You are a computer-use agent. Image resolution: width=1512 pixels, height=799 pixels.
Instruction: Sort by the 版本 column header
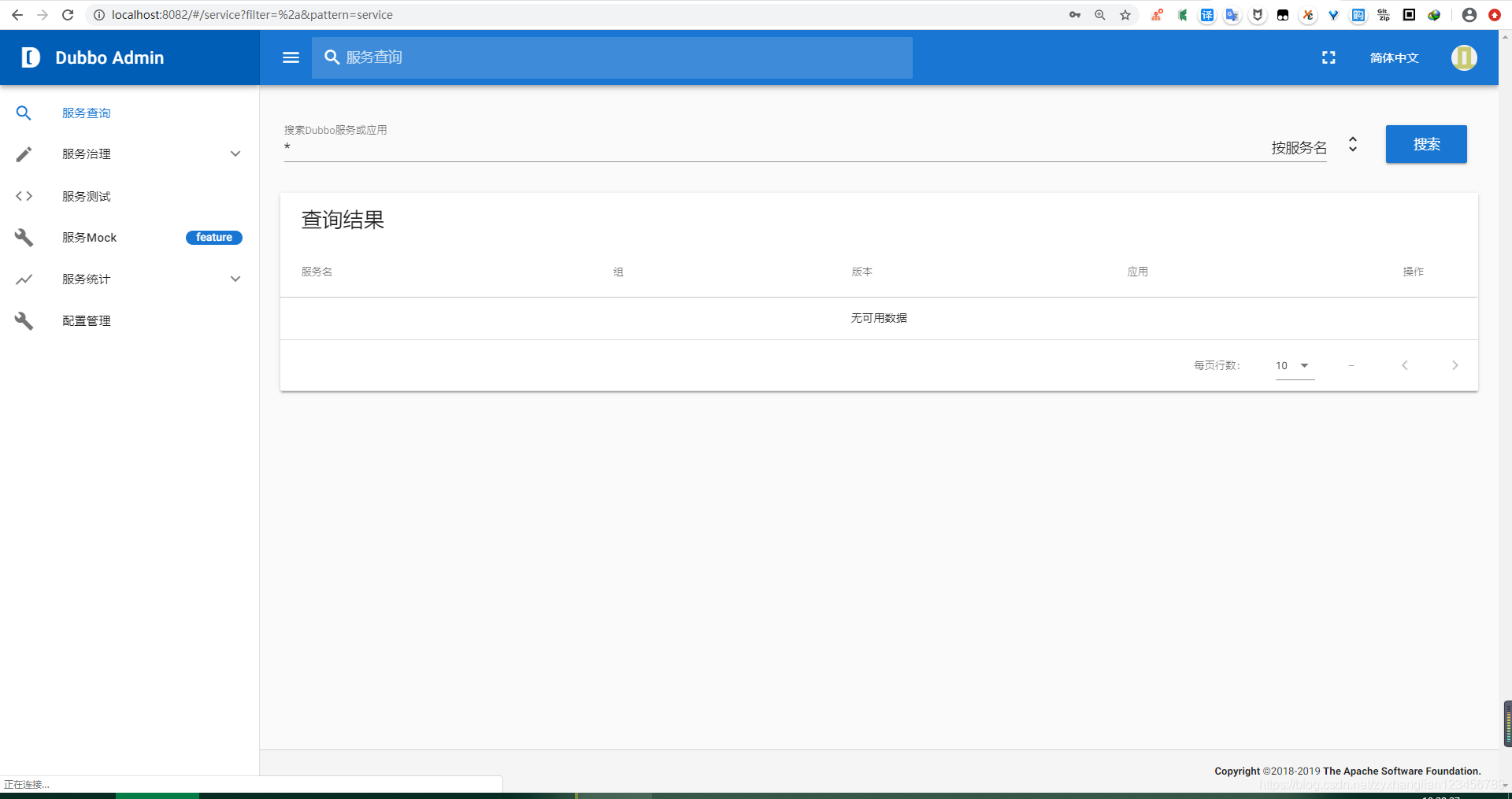(862, 272)
